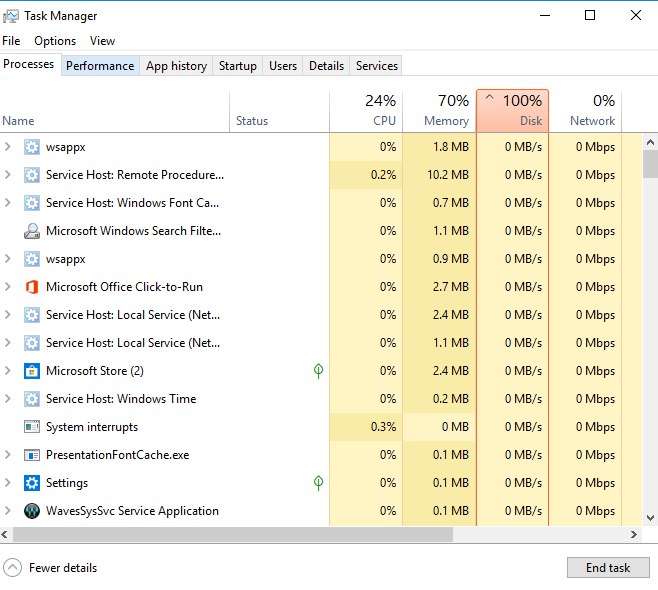Image resolution: width=658 pixels, height=590 pixels.
Task: Click the Service Host: Windows Time icon
Action: (x=32, y=399)
